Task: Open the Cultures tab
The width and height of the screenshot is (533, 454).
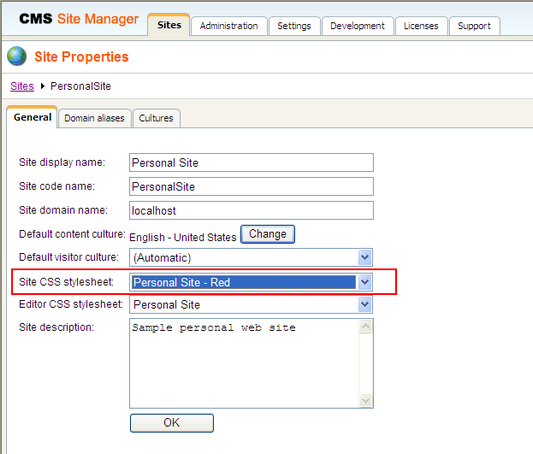Action: [156, 118]
